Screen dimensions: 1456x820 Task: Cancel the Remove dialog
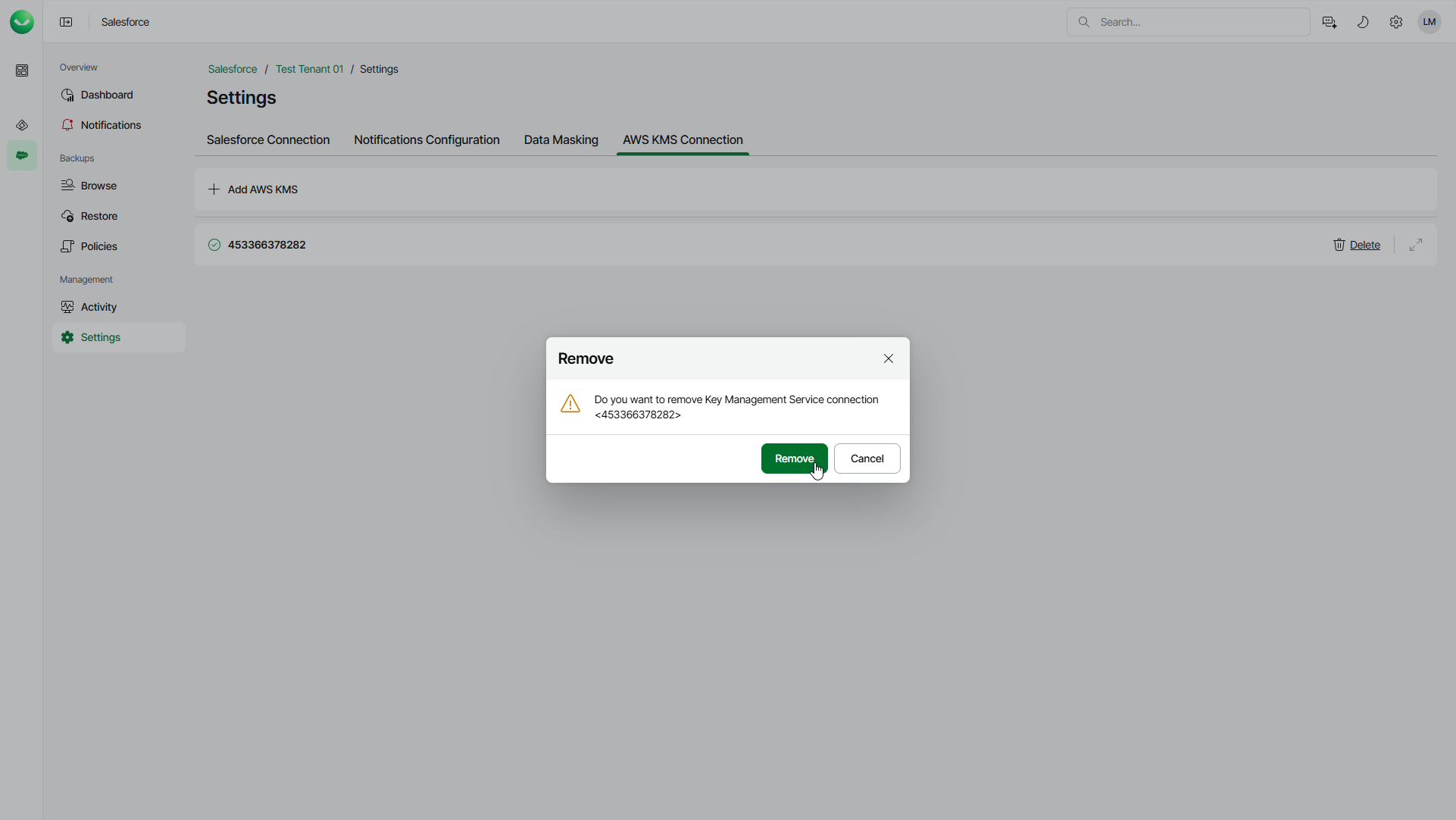pos(867,459)
